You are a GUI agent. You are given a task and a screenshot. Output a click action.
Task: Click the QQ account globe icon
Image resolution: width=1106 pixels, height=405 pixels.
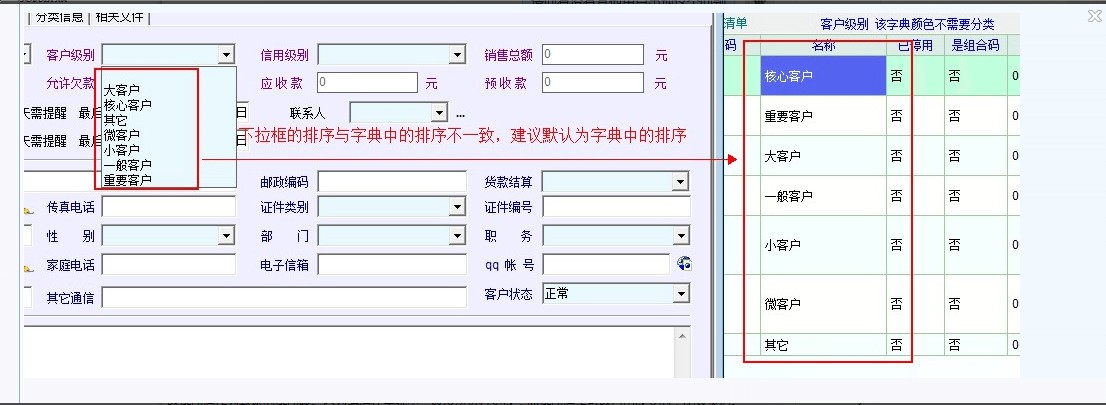684,264
